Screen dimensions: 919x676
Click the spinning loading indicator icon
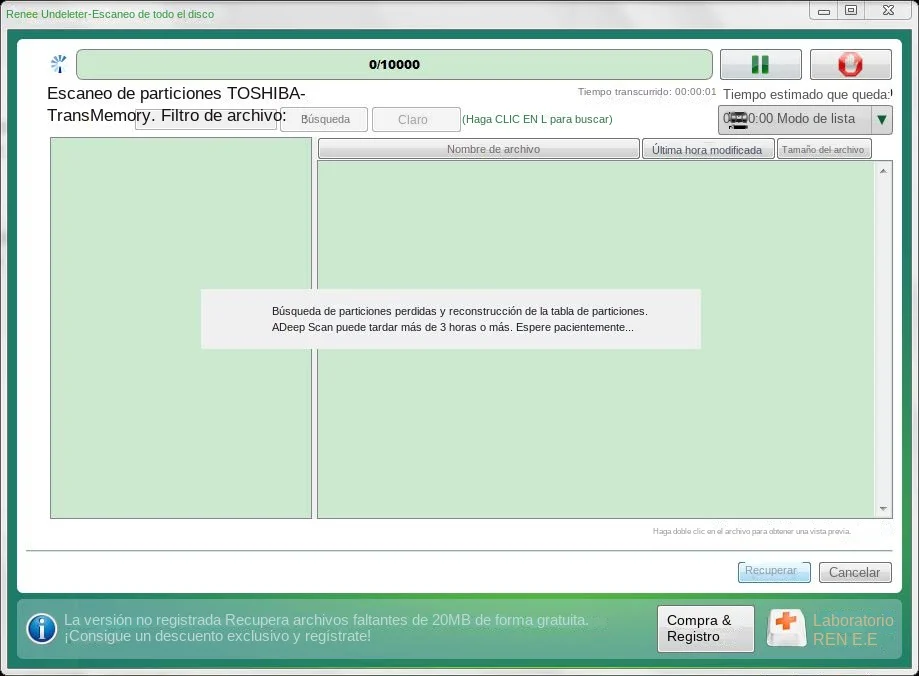[59, 64]
